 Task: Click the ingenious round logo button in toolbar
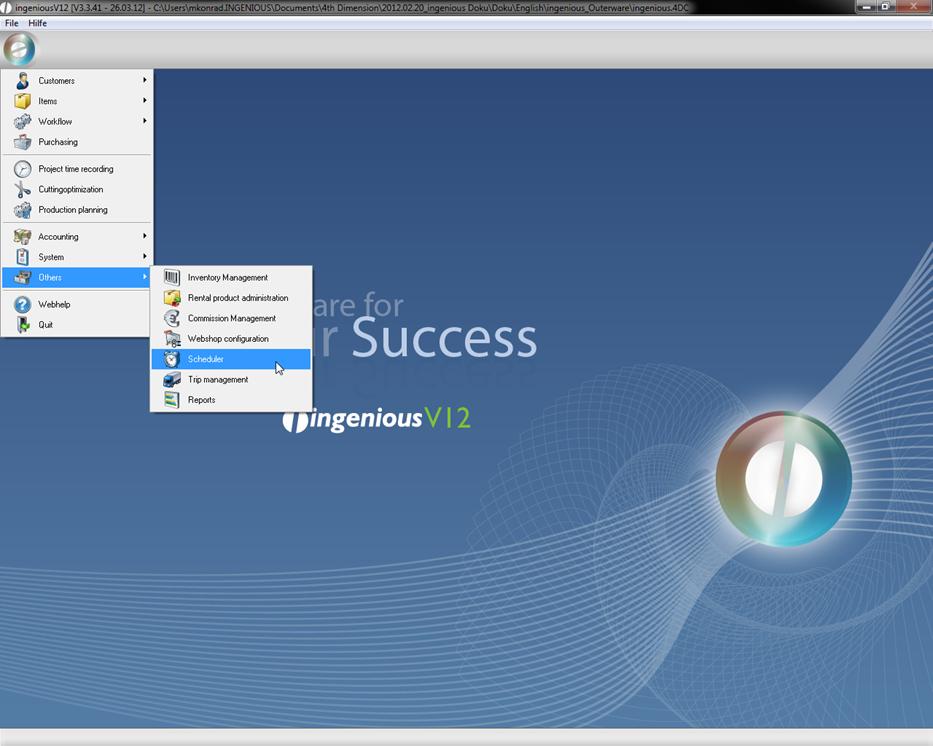click(x=19, y=49)
